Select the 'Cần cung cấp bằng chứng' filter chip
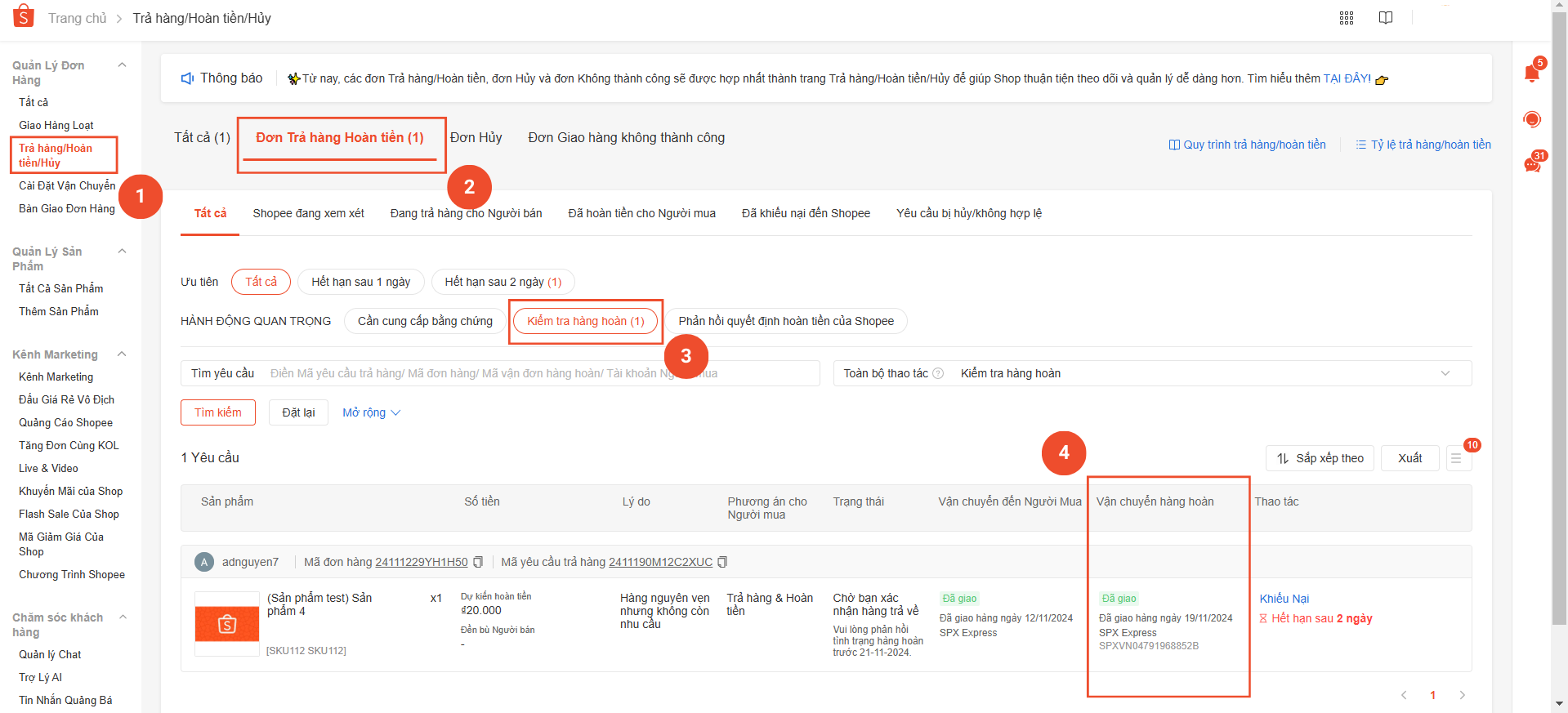 pos(425,321)
